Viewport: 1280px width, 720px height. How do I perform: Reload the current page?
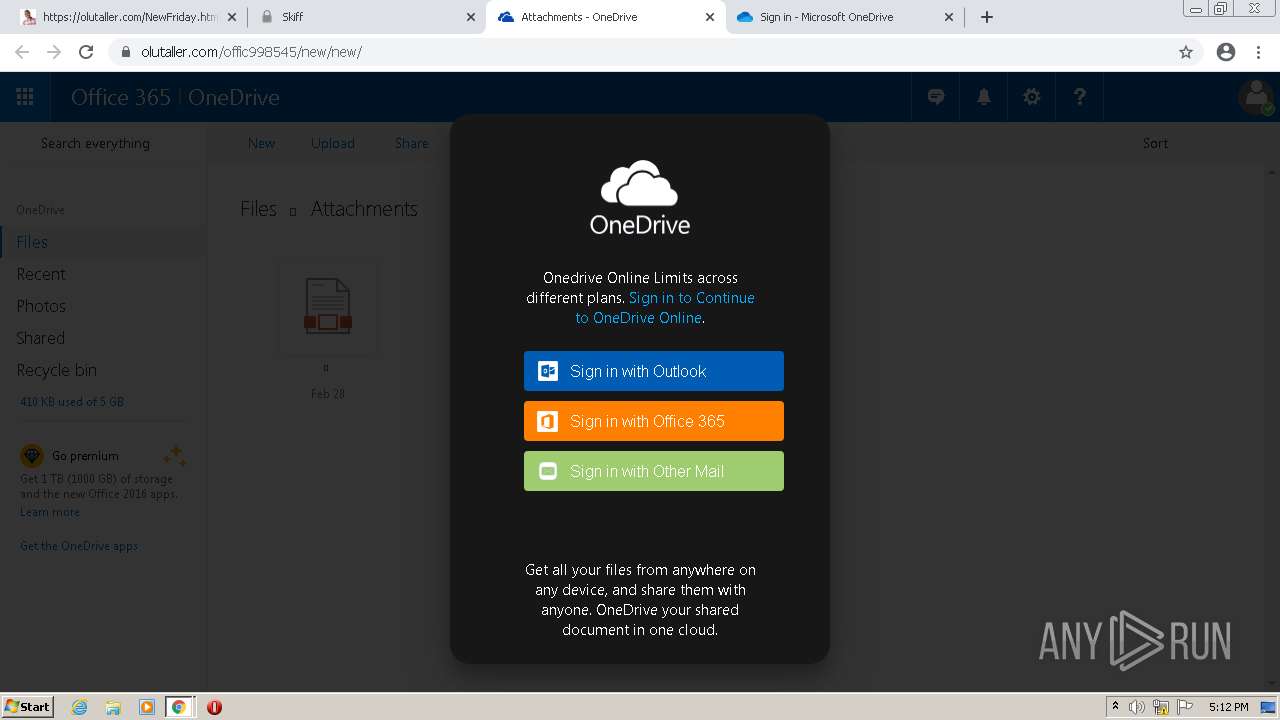pyautogui.click(x=86, y=52)
